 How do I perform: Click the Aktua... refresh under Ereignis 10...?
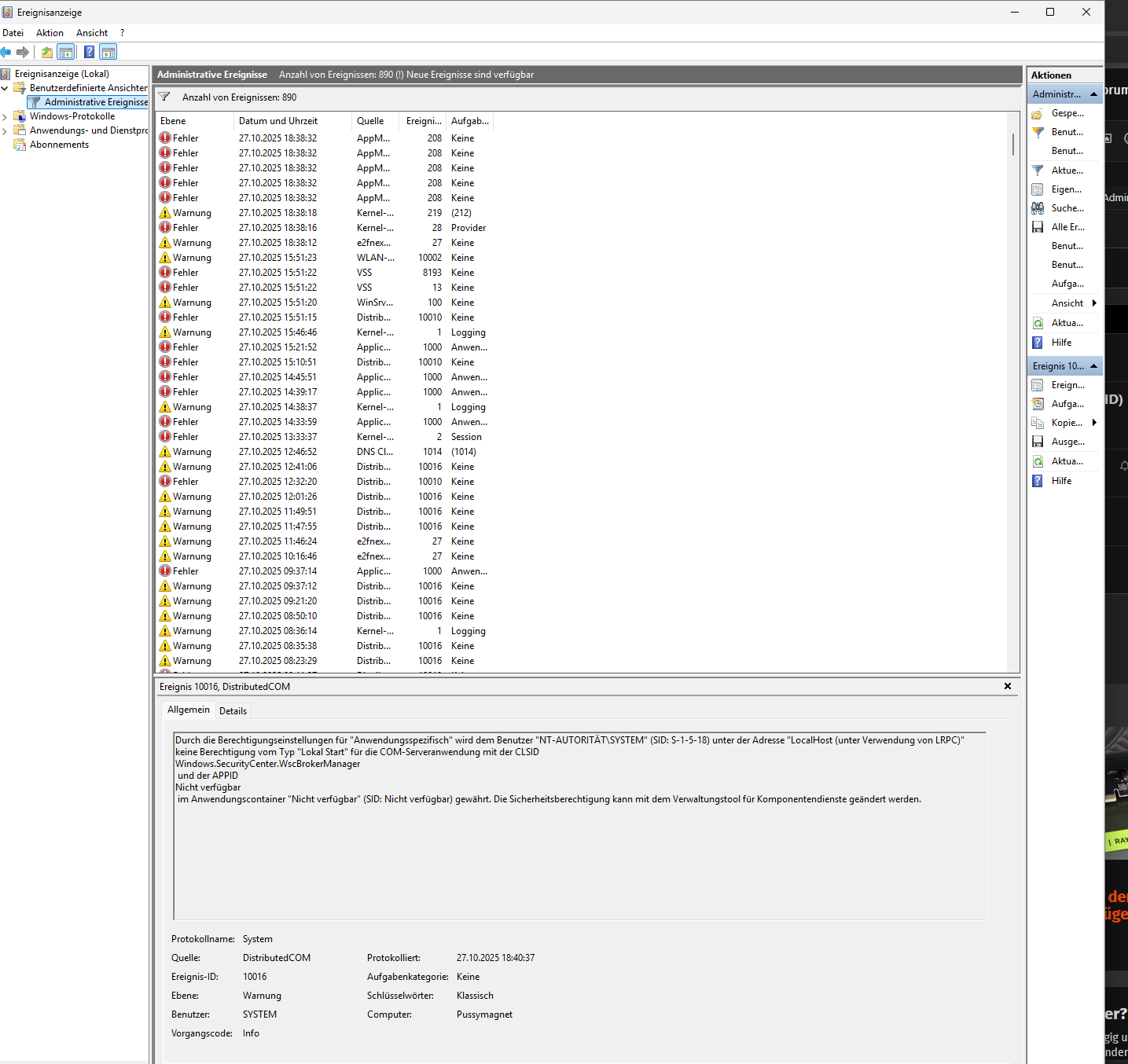(1066, 461)
